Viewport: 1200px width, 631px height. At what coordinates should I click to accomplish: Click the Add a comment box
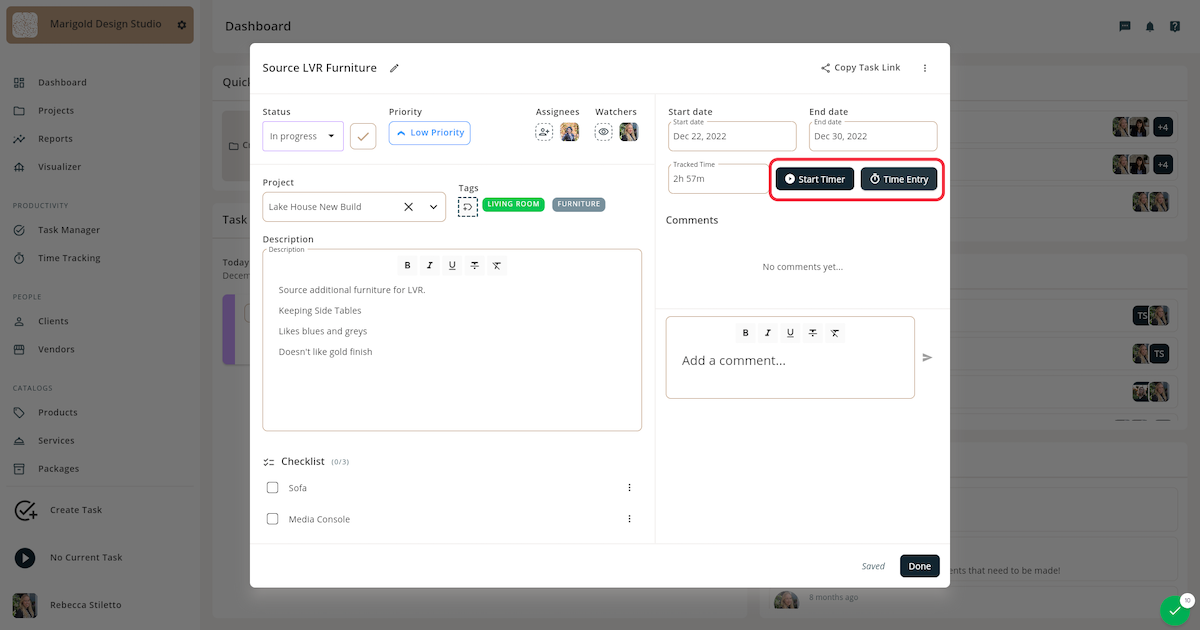(x=790, y=360)
